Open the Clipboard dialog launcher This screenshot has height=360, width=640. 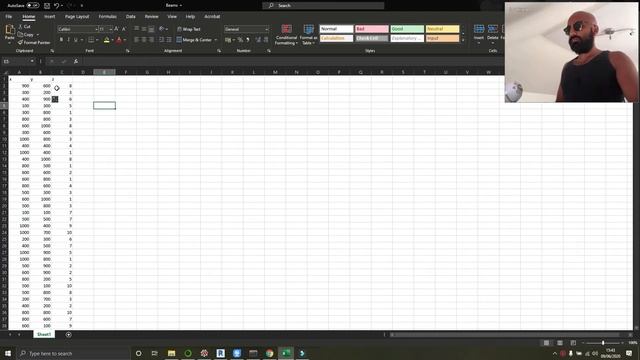[x=52, y=51]
